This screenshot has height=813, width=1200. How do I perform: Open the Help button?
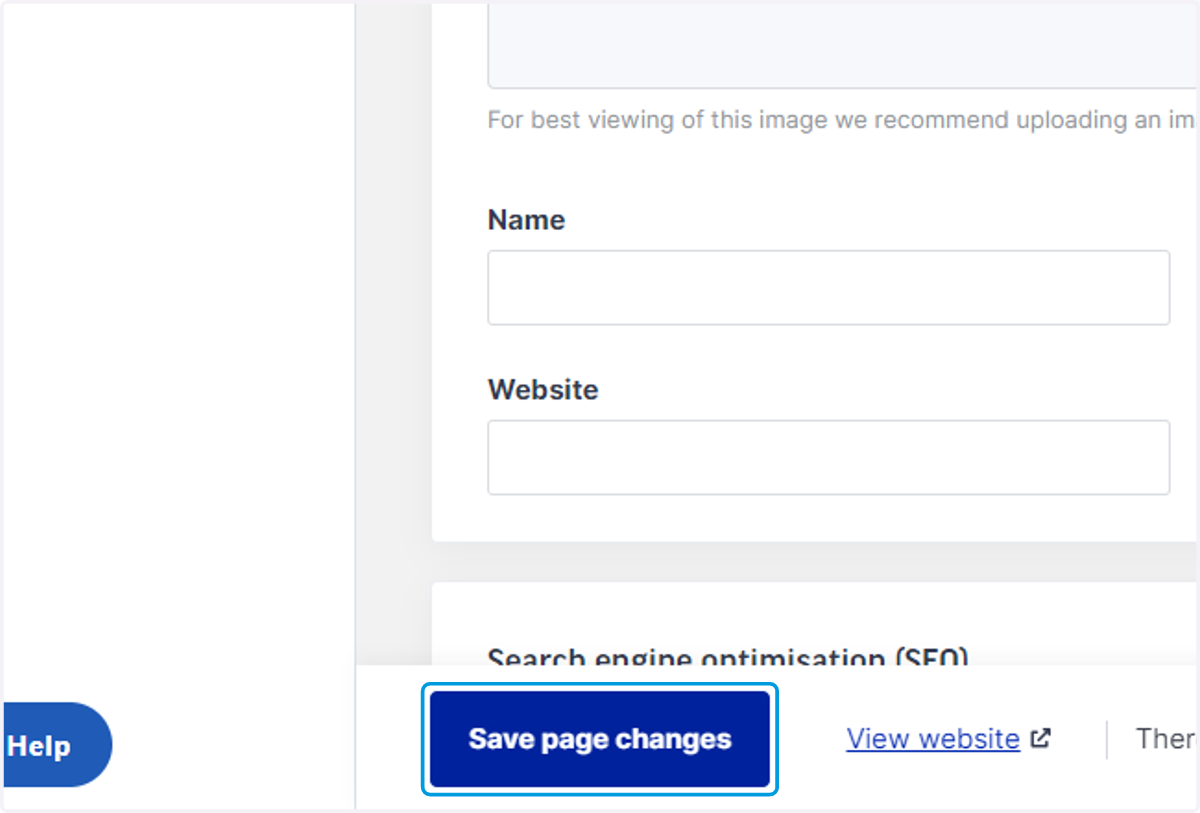[x=56, y=746]
